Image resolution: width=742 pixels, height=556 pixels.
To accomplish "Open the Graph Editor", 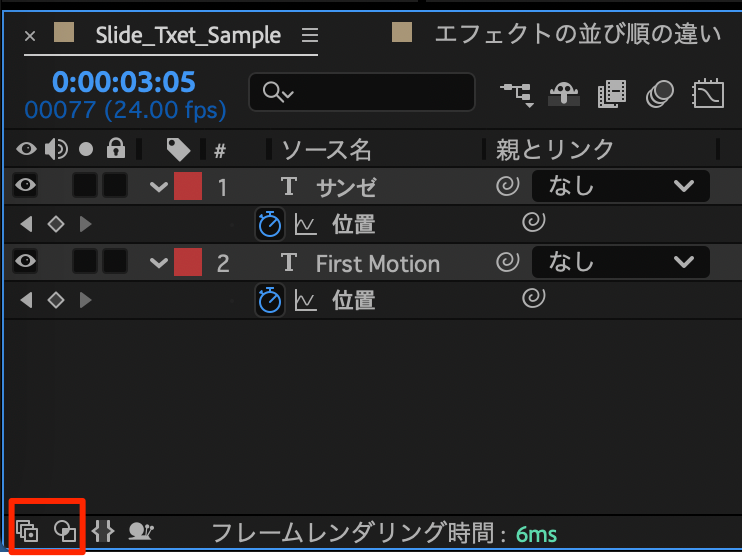I will point(707,93).
